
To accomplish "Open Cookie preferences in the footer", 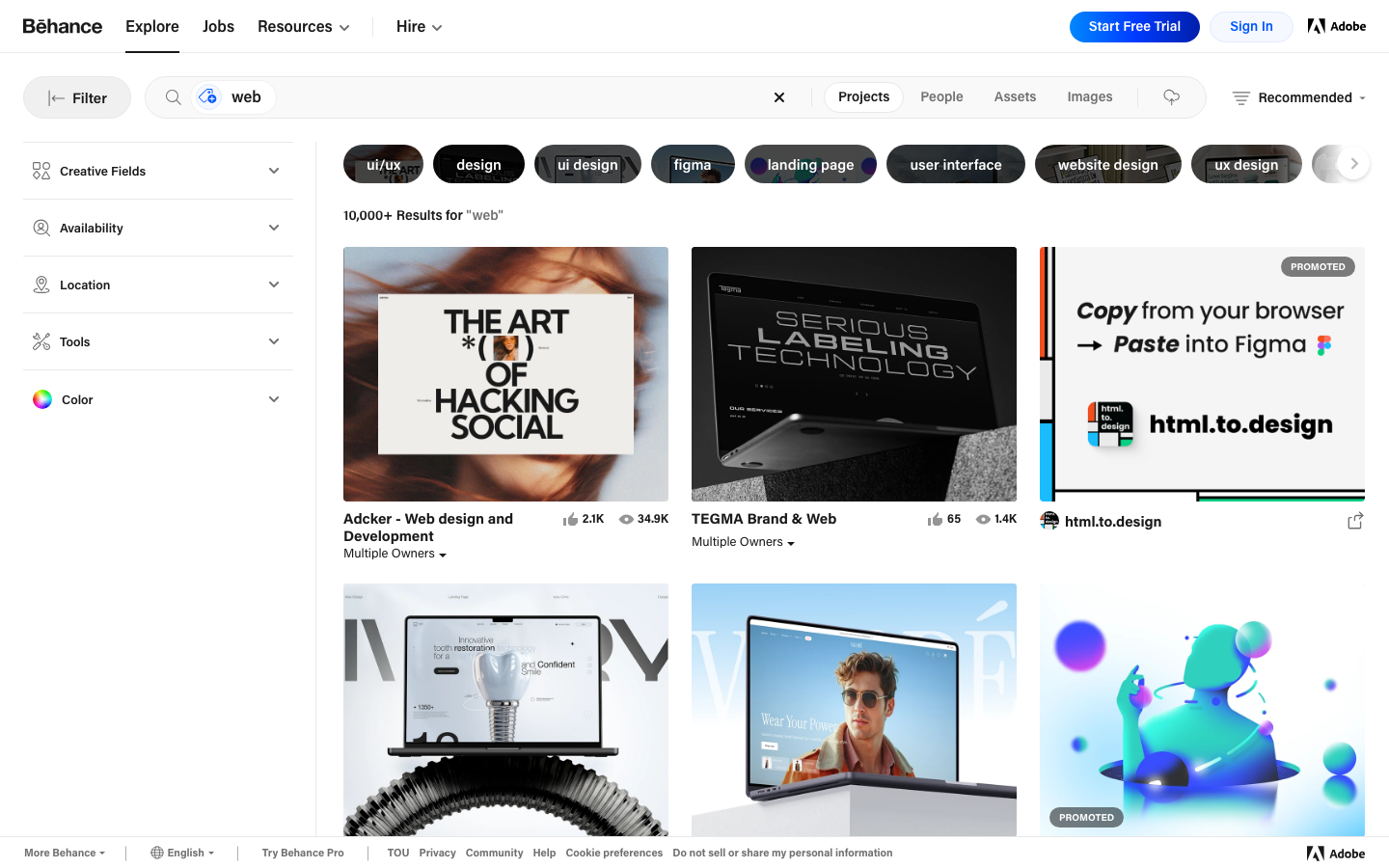I will 614,853.
